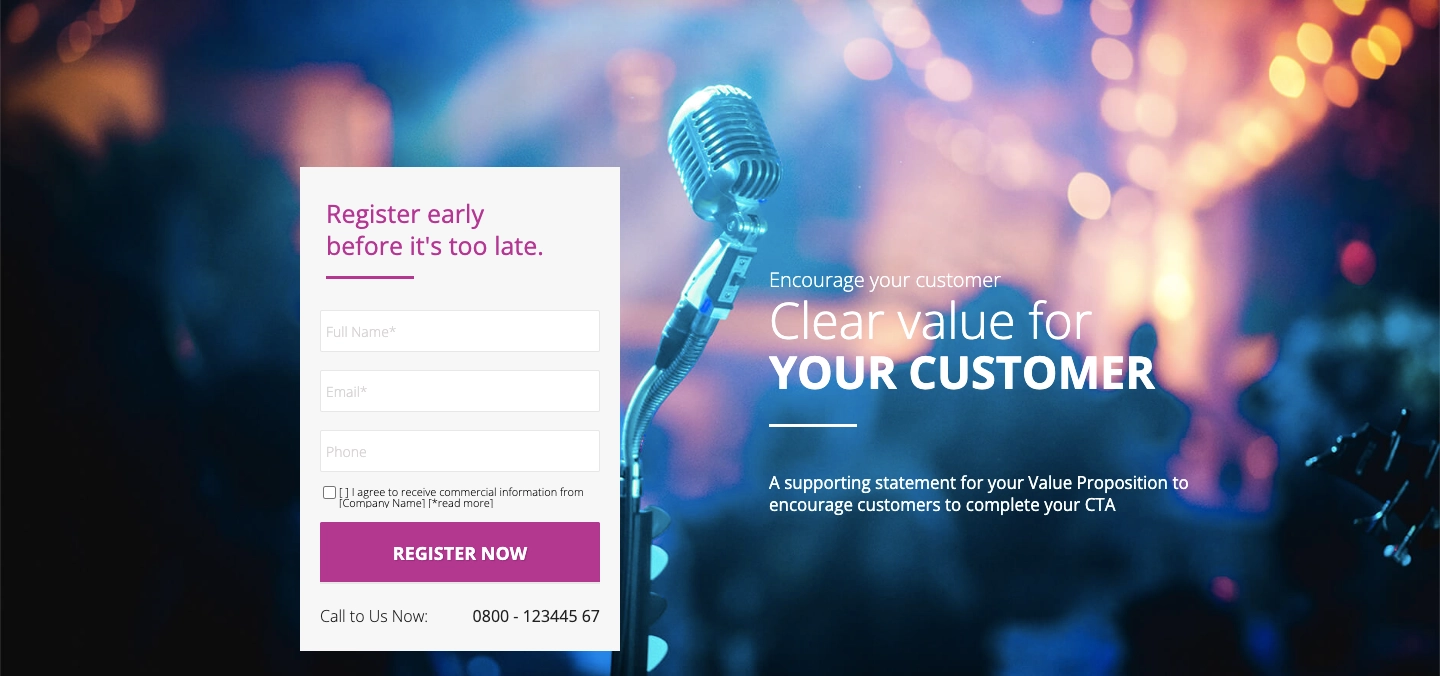Click the white divider under YOUR CUSTOMER headline
This screenshot has width=1440, height=676.
(811, 425)
